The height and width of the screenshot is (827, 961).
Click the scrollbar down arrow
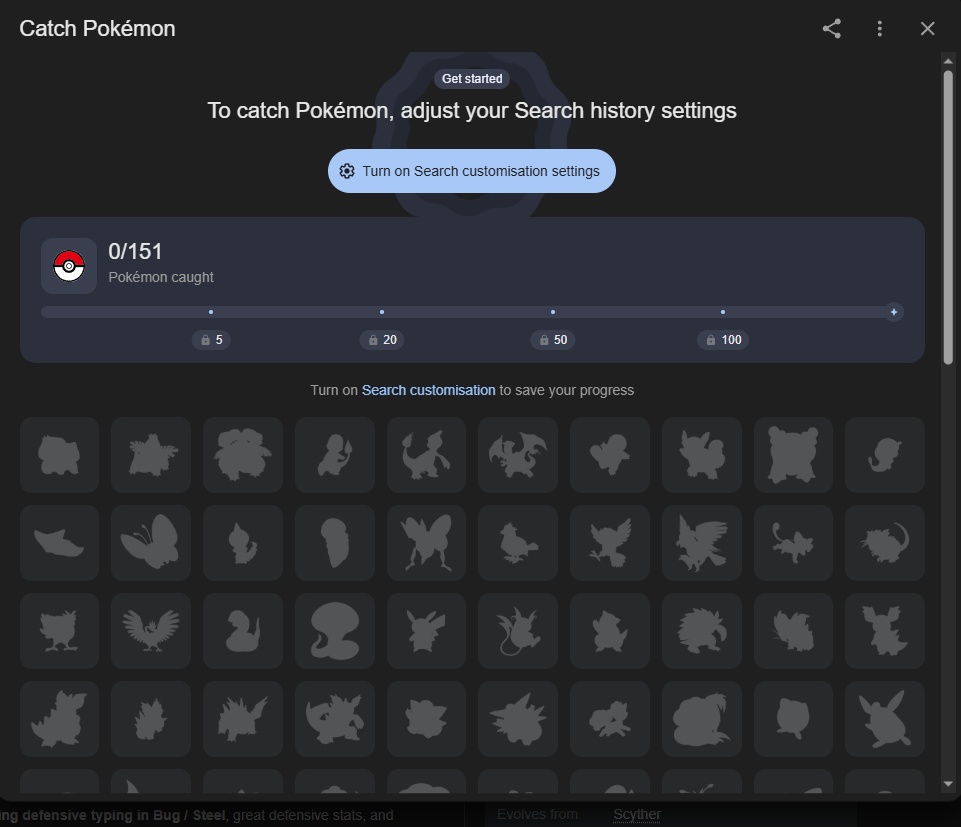click(x=948, y=785)
